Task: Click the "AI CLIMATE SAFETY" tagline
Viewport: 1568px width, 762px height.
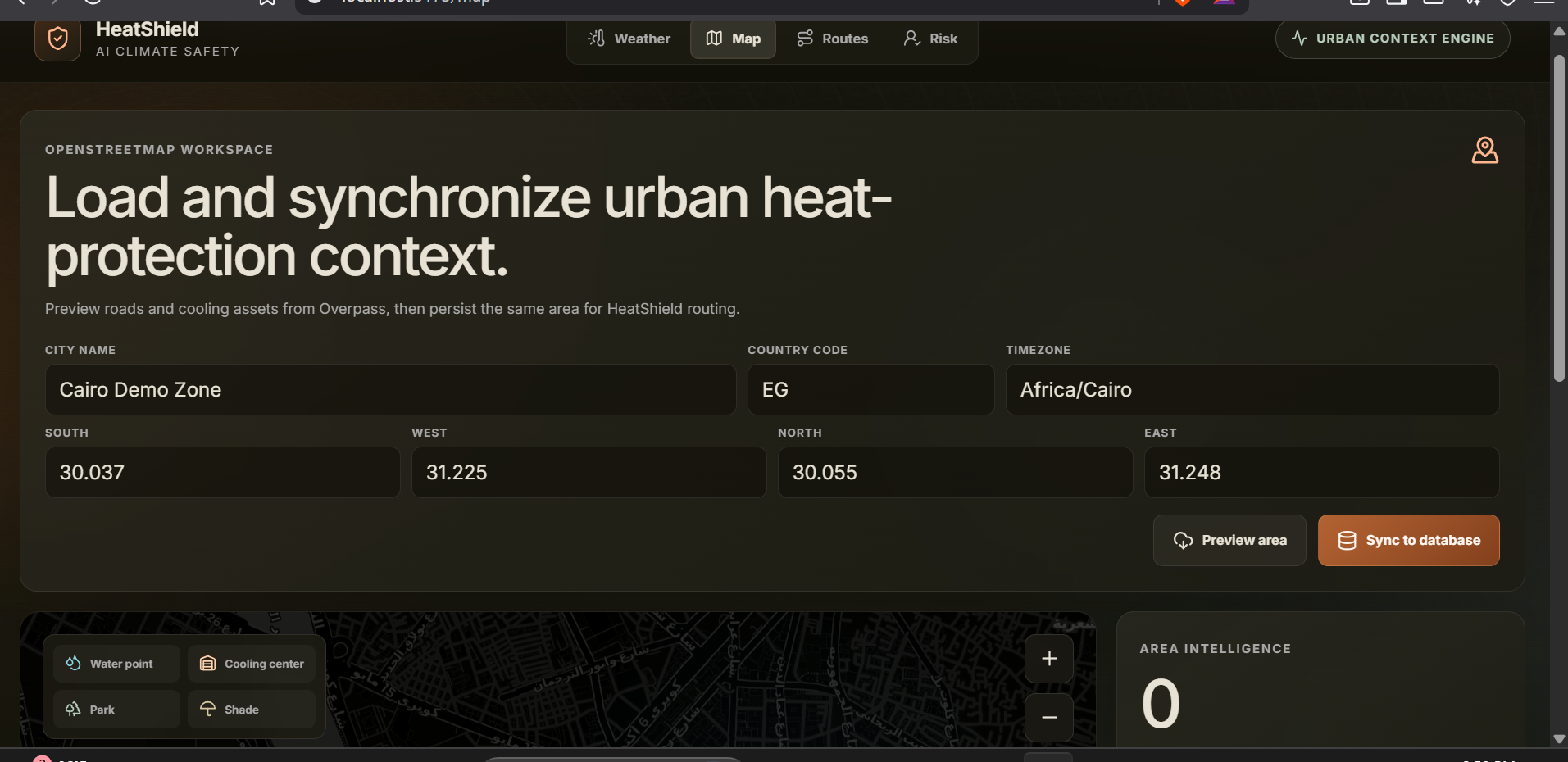Action: [x=167, y=51]
